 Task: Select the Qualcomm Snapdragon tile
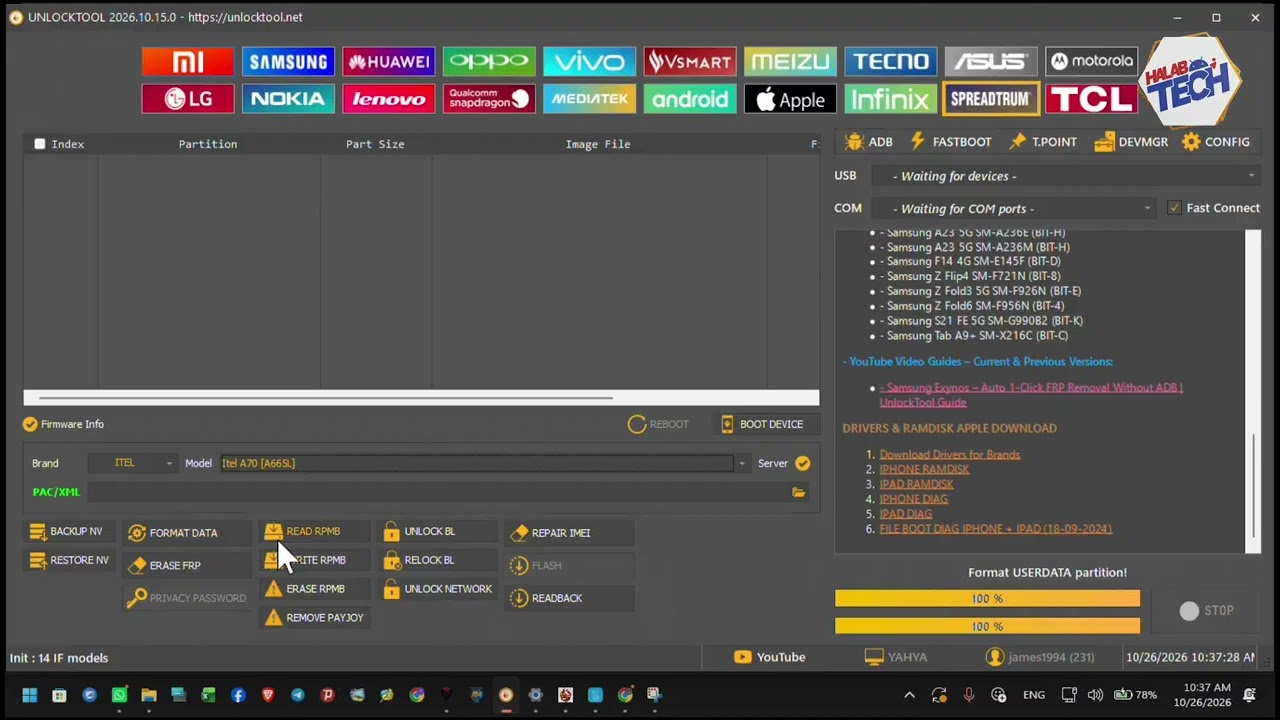tap(489, 99)
